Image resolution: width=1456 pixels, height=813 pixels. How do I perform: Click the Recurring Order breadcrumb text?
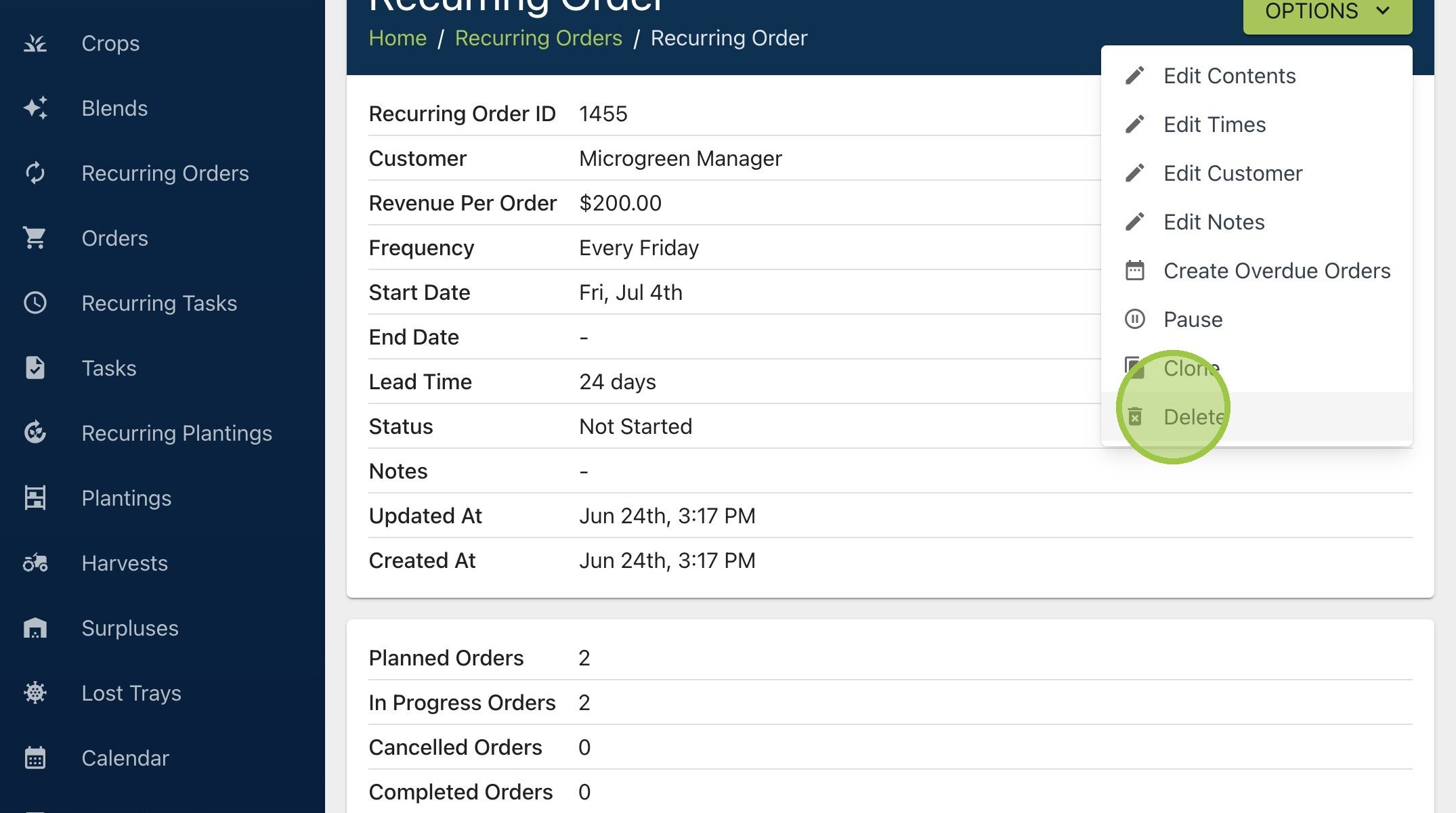pyautogui.click(x=729, y=39)
